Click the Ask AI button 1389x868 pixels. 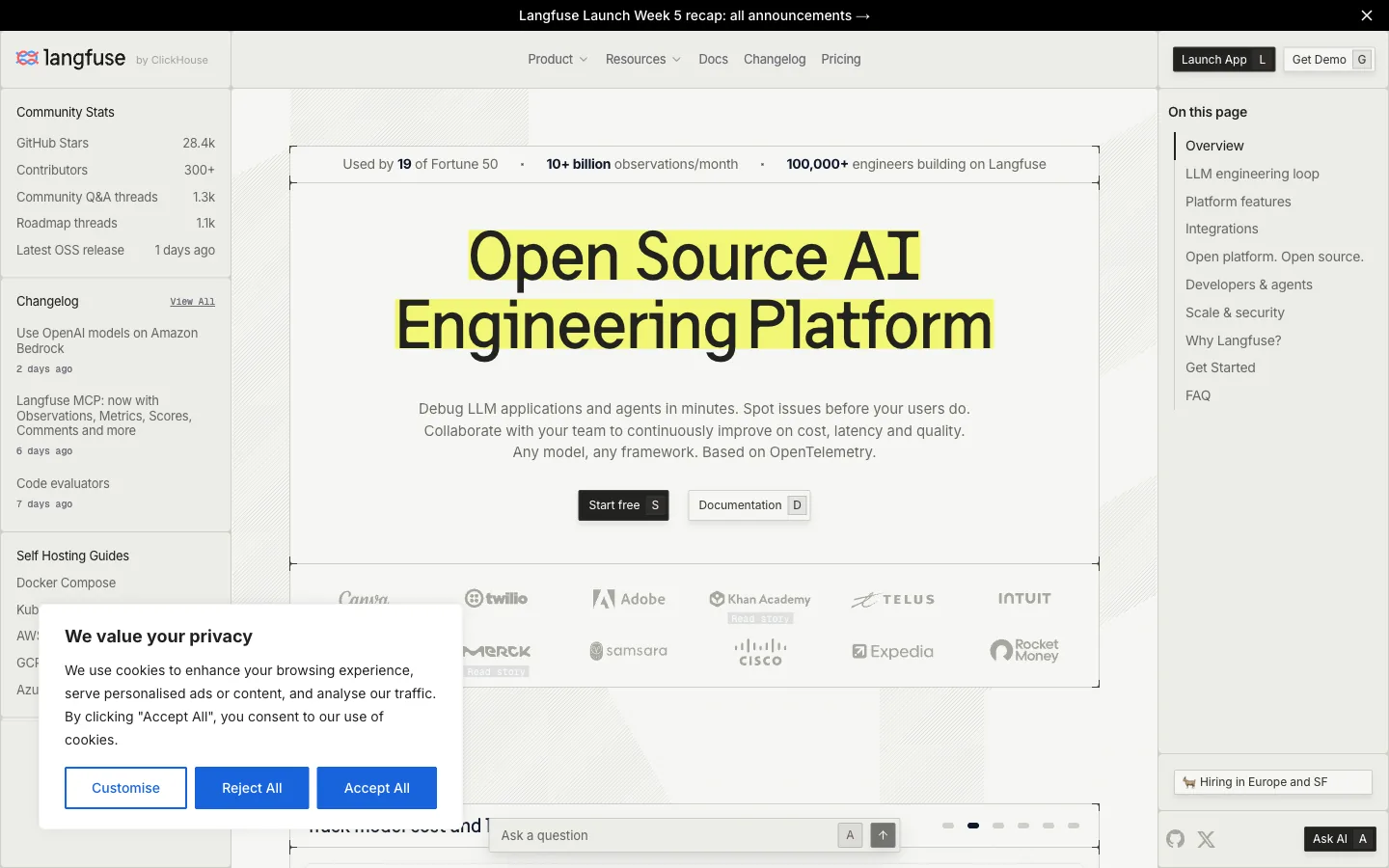(1340, 839)
